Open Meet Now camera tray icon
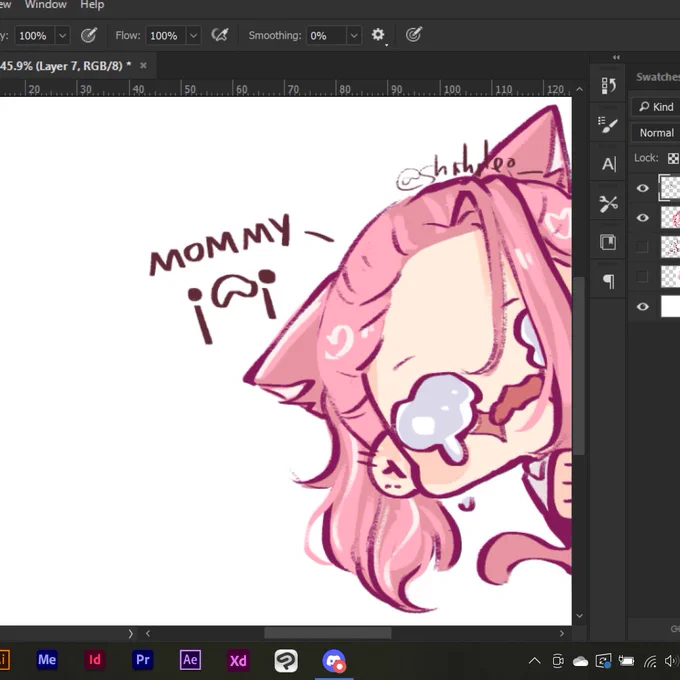680x680 pixels. [558, 661]
